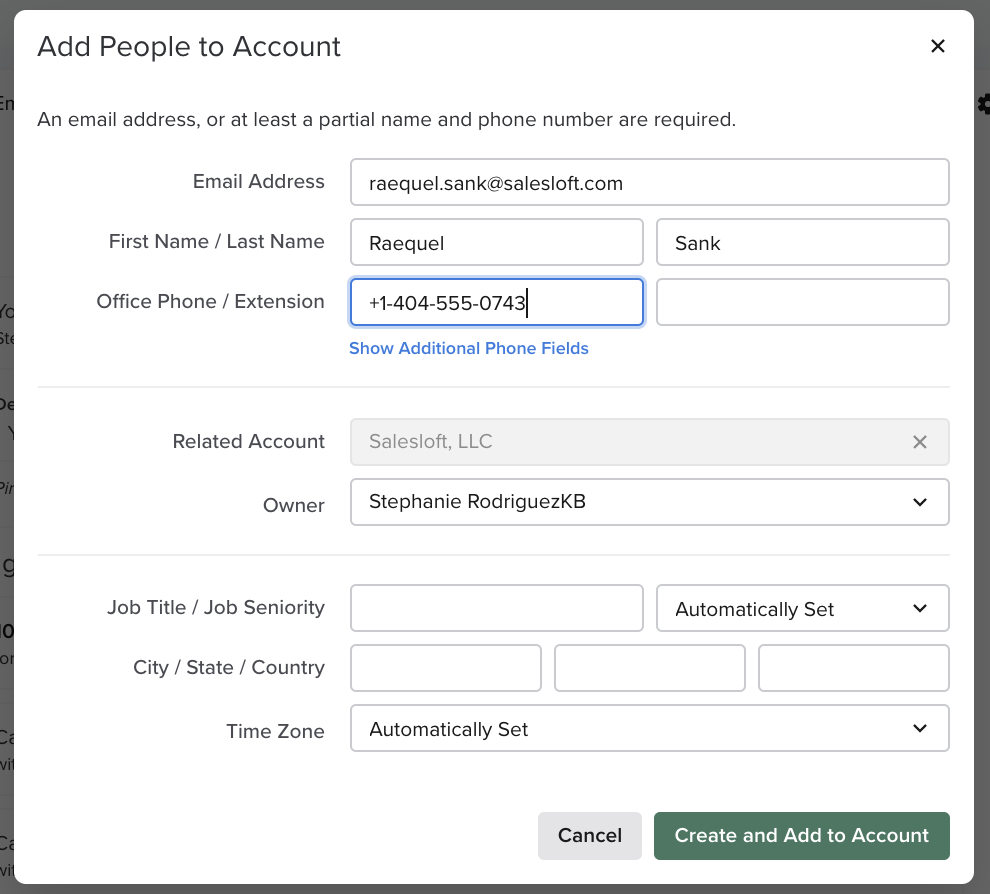The height and width of the screenshot is (894, 990).
Task: Clear the Salesloft, LLC related account selection
Action: click(x=919, y=441)
